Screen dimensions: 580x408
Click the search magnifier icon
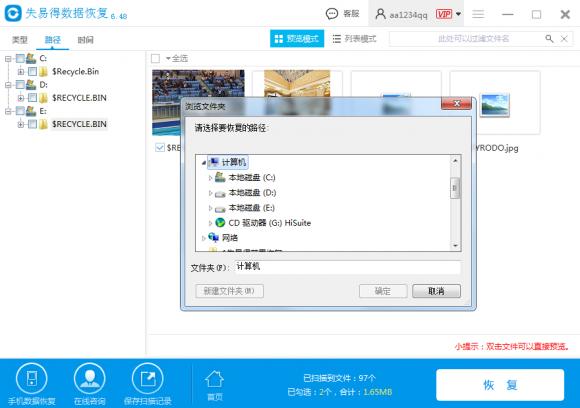pyautogui.click(x=549, y=38)
